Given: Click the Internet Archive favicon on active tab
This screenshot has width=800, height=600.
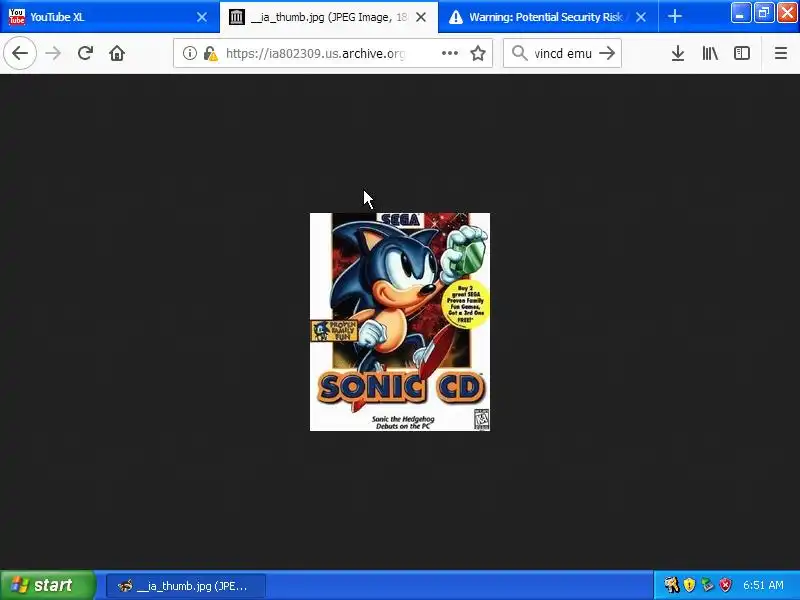Looking at the screenshot, I should click(x=236, y=17).
